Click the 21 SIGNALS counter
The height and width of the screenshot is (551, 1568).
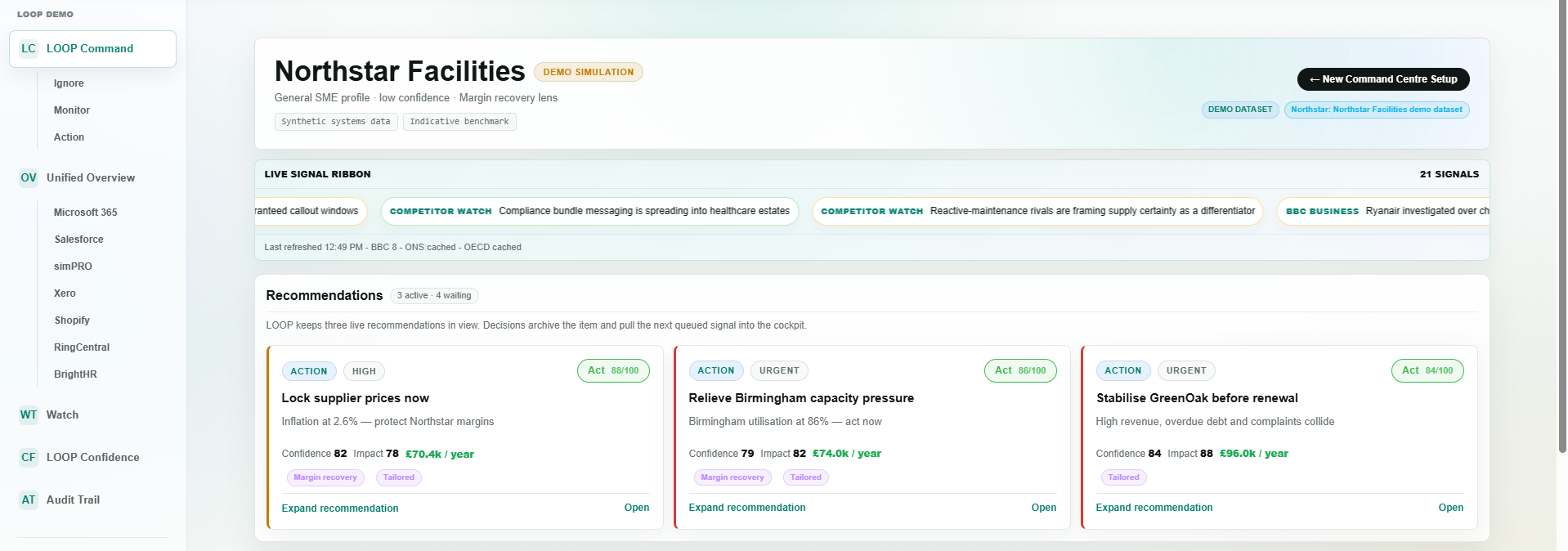pos(1449,174)
